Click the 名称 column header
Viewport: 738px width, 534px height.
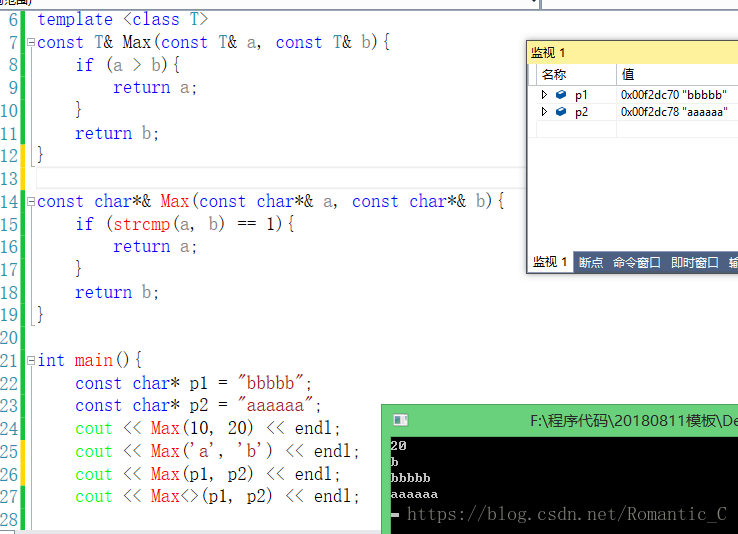tap(577, 74)
